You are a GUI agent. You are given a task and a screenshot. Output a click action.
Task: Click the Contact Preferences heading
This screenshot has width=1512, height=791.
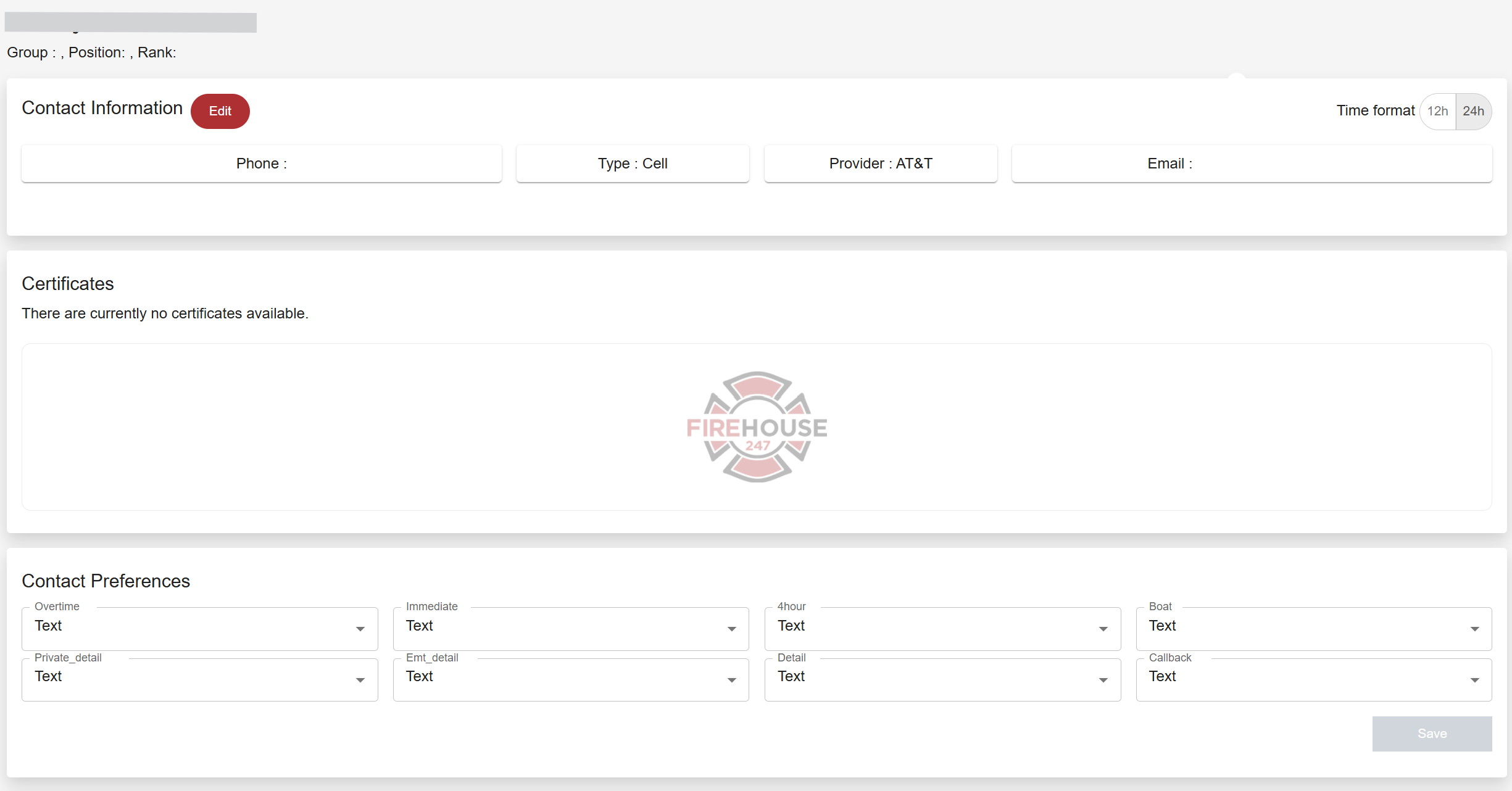point(106,581)
